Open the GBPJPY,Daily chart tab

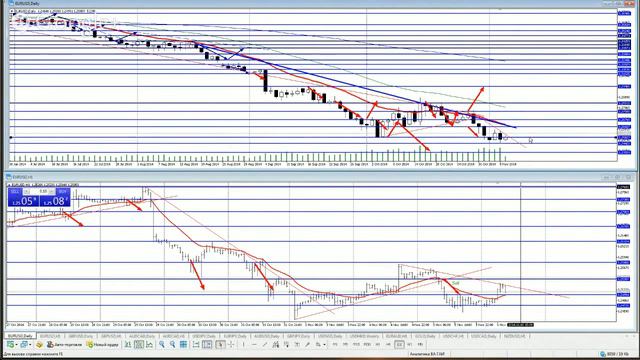click(x=298, y=336)
